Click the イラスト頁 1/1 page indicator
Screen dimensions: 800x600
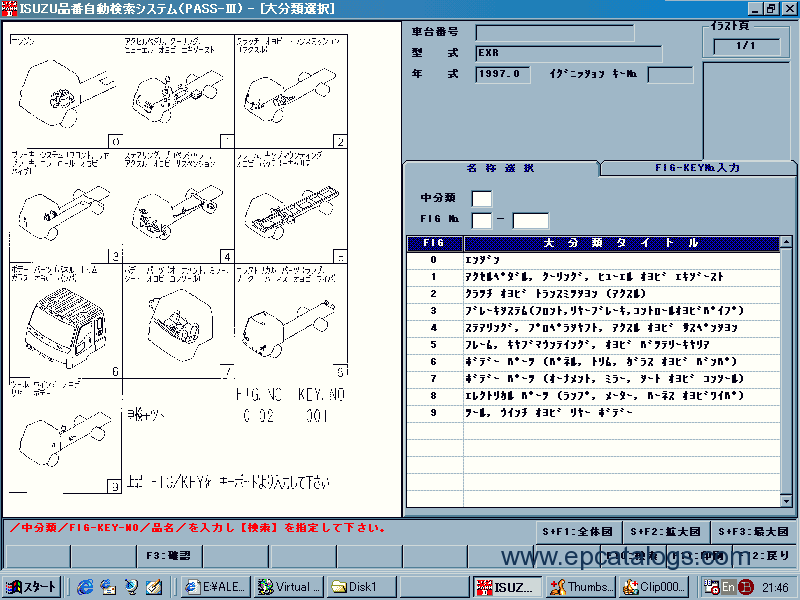pos(746,46)
